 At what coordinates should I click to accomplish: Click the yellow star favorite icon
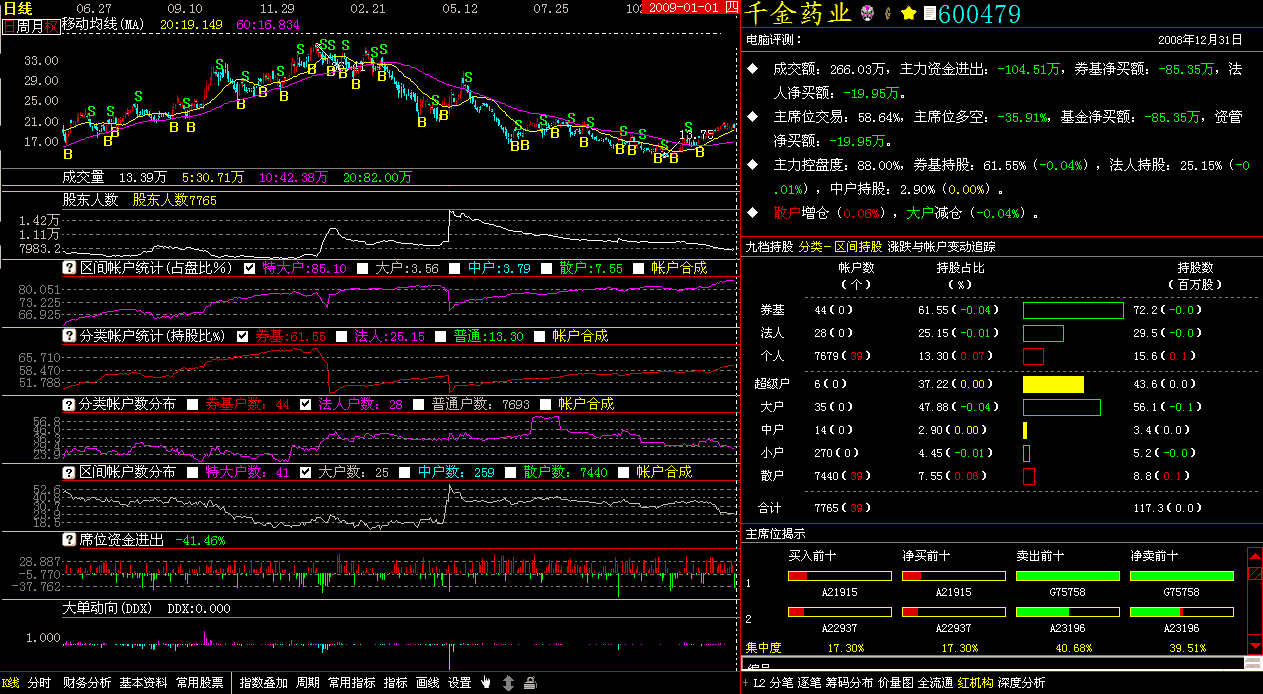pos(908,13)
